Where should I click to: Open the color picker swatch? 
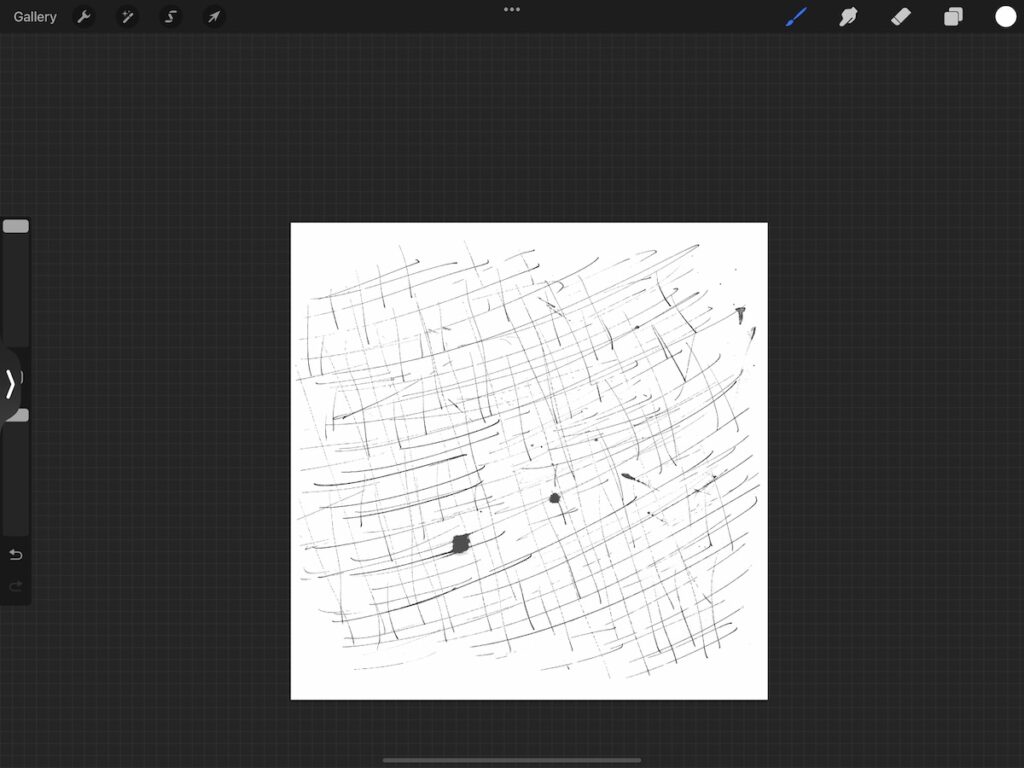(1005, 16)
